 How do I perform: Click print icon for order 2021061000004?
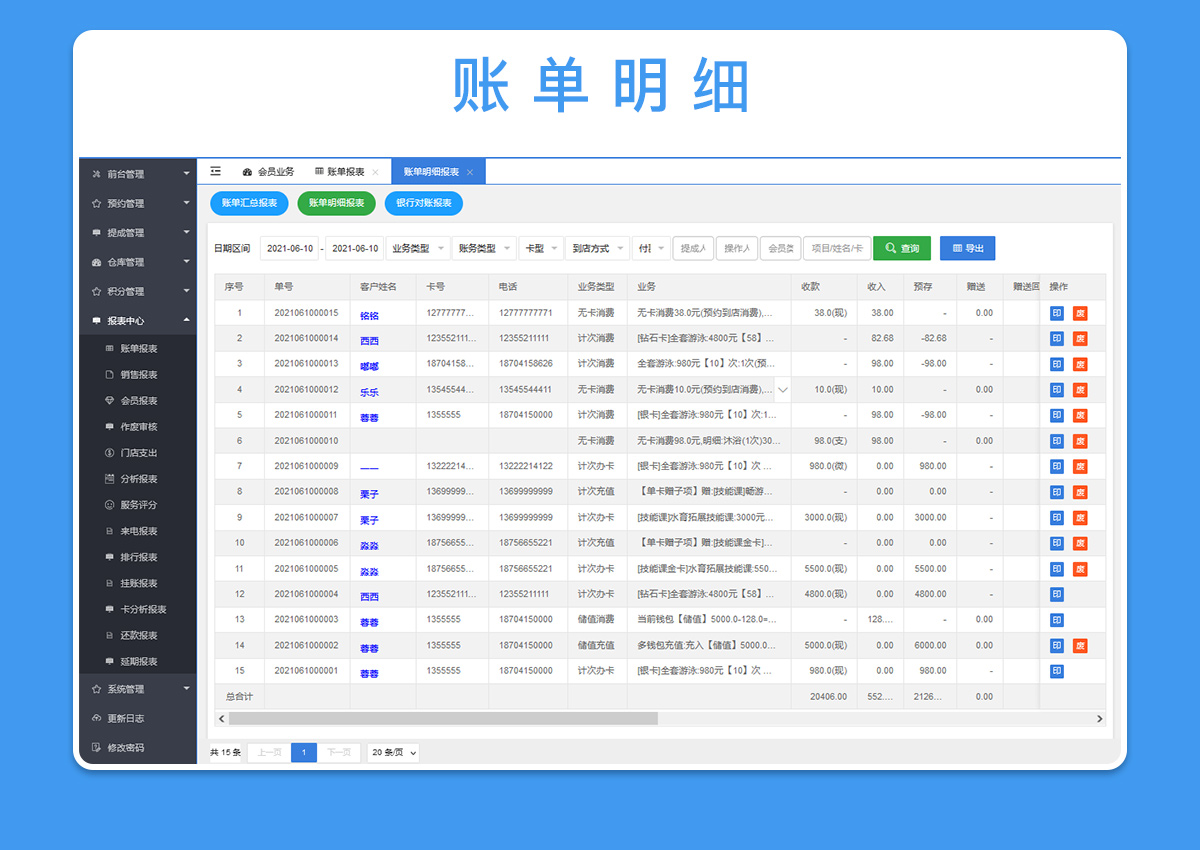coord(1057,594)
